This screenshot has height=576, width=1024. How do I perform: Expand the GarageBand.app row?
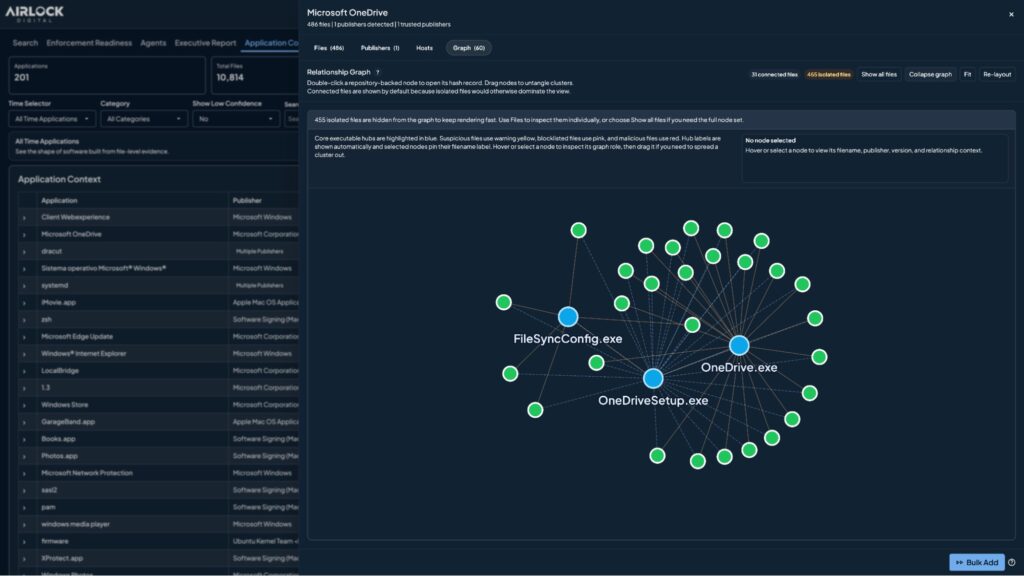[x=24, y=423]
